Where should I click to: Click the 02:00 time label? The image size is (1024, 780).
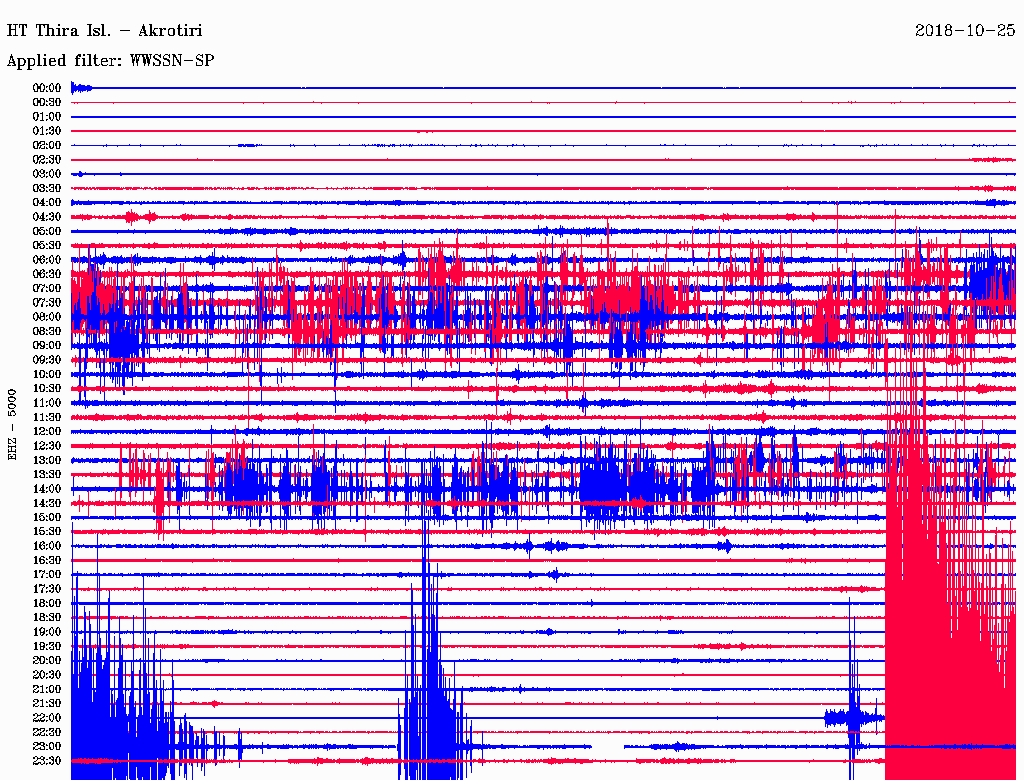tap(47, 145)
